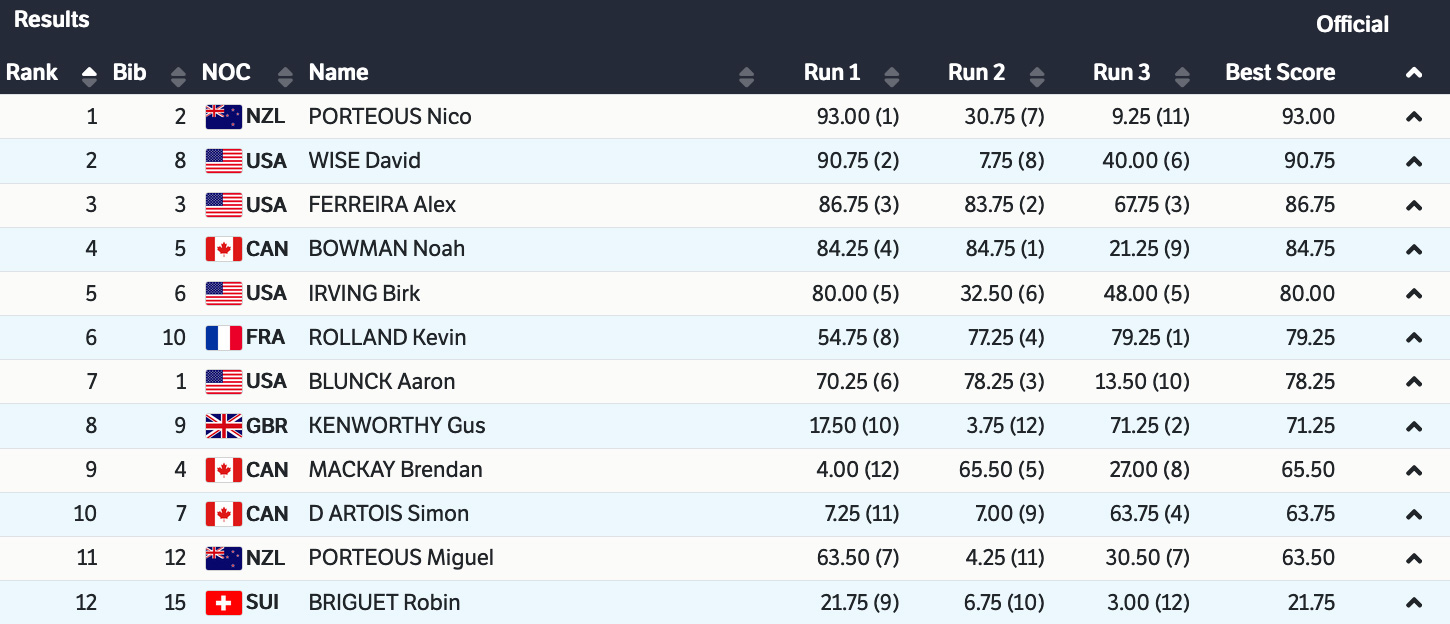Screen dimensions: 1450x624
Task: Sort by Name using sort arrows
Action: (746, 76)
